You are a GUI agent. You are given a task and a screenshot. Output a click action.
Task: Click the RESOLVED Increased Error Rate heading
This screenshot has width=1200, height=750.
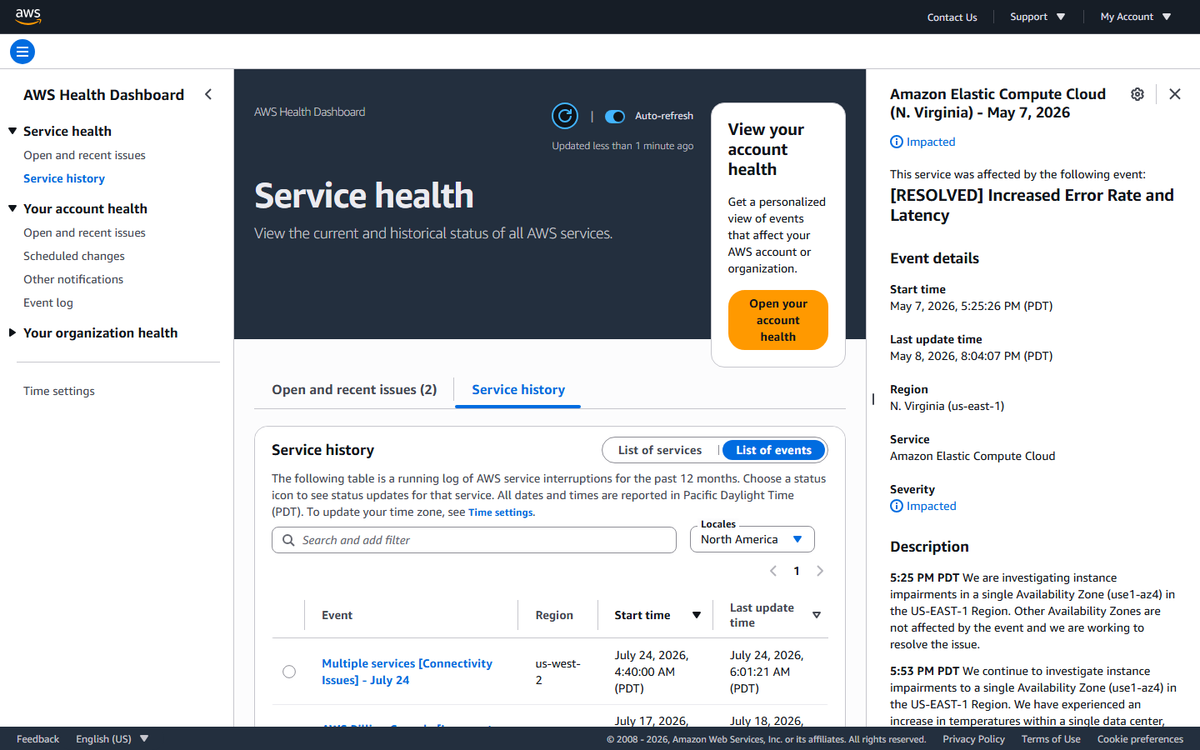coord(1032,205)
